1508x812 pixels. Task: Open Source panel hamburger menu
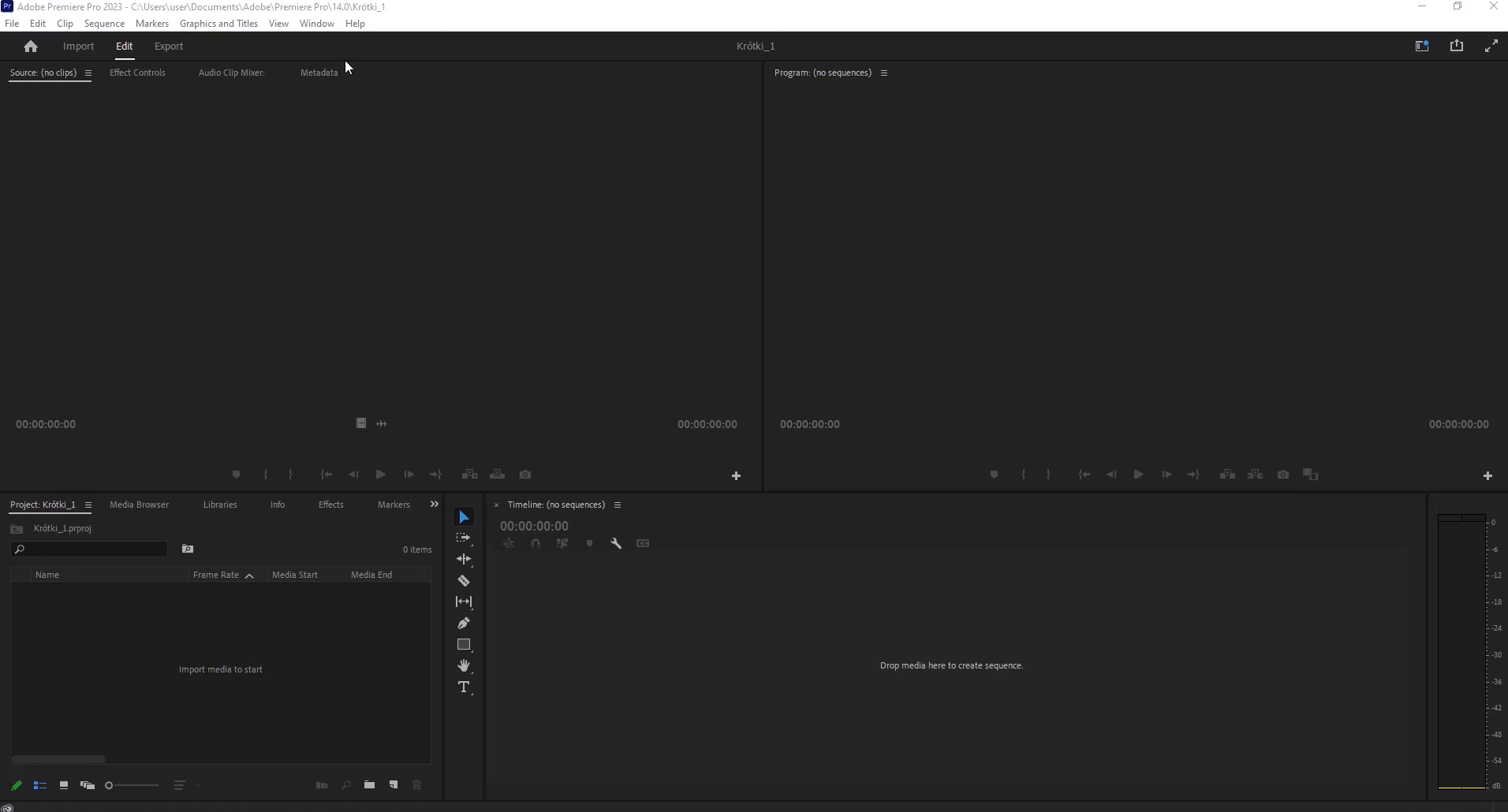pyautogui.click(x=88, y=73)
